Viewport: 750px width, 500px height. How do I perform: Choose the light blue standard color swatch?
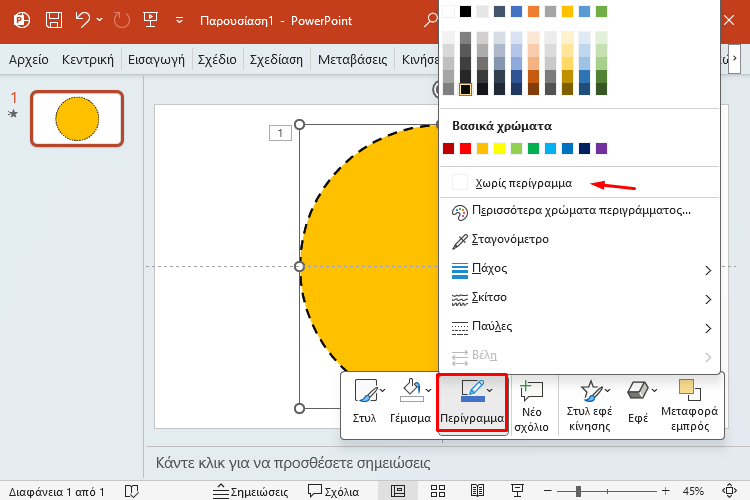tap(551, 148)
